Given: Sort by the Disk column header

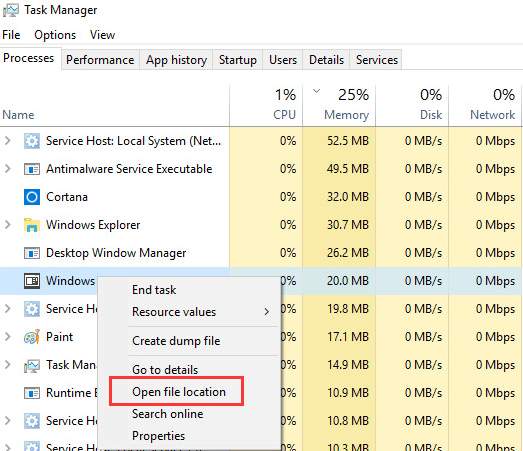Looking at the screenshot, I should click(412, 105).
